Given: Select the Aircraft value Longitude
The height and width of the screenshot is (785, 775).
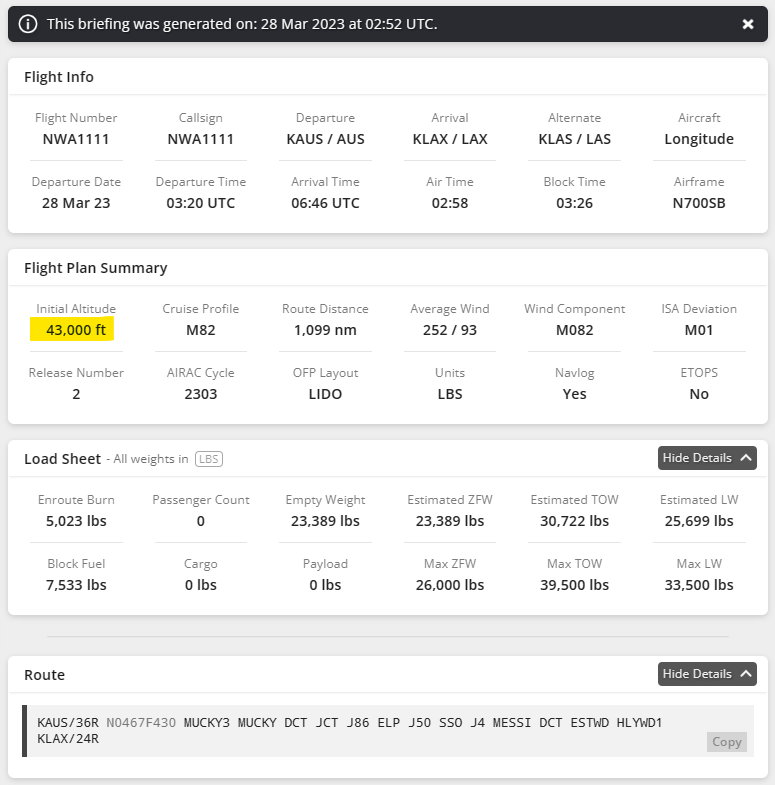Looking at the screenshot, I should tap(699, 139).
